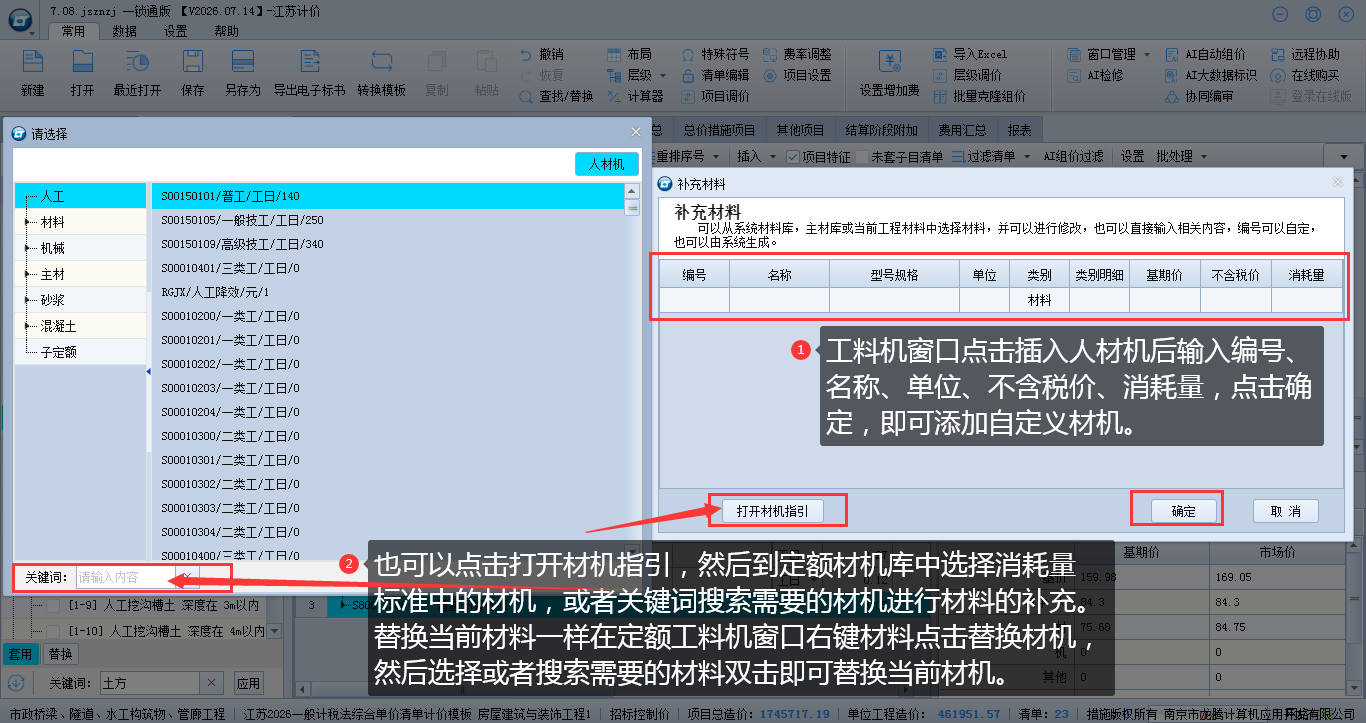1366x723 pixels.
Task: Click the 新建 (New) toolbar icon
Action: [33, 73]
